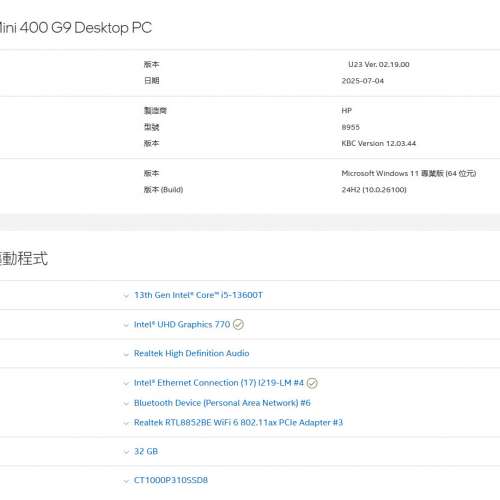Open the CT1000P310SSD8 drive link
500x500 pixels.
tap(171, 480)
